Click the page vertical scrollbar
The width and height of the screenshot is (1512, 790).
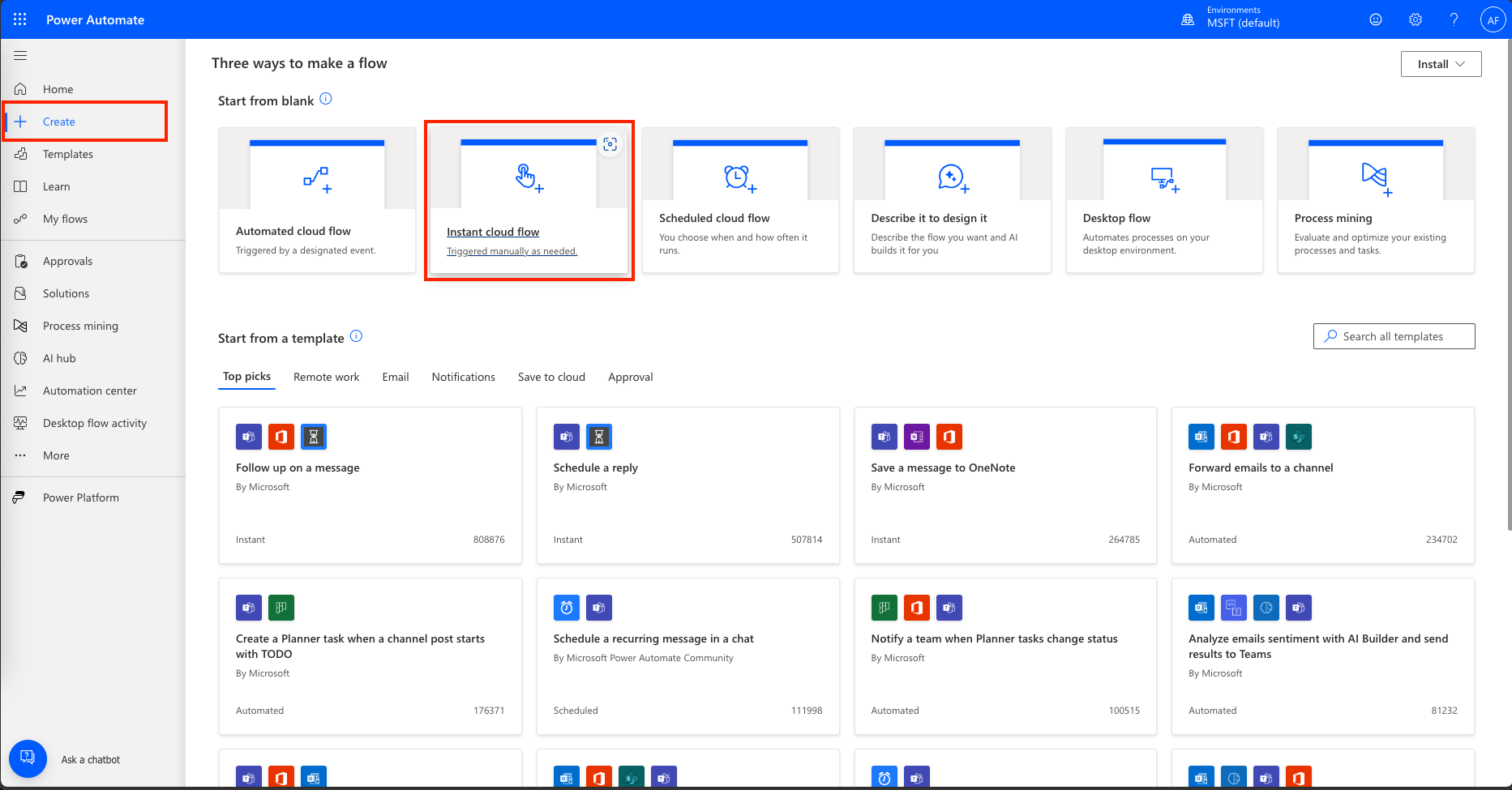tap(1508, 284)
